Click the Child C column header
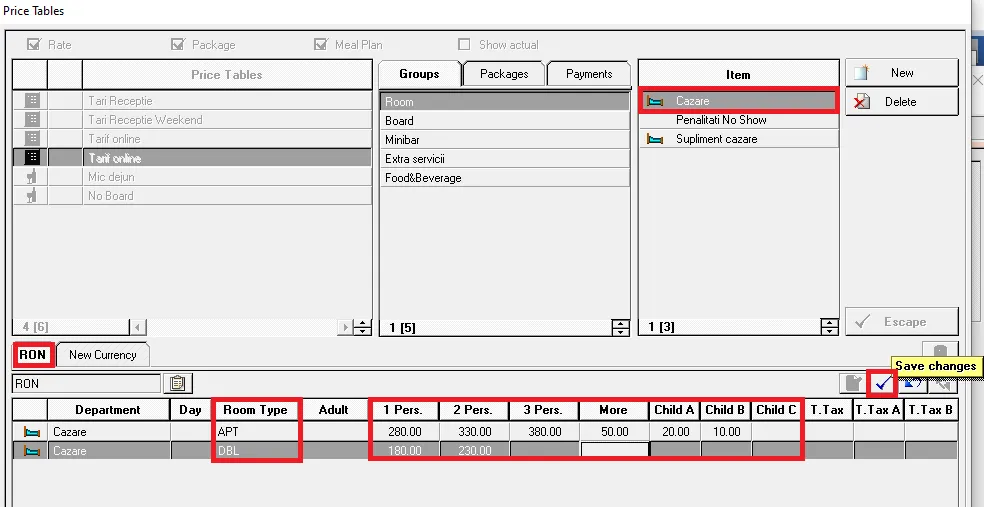Screen dimensions: 984x507 pos(776,410)
